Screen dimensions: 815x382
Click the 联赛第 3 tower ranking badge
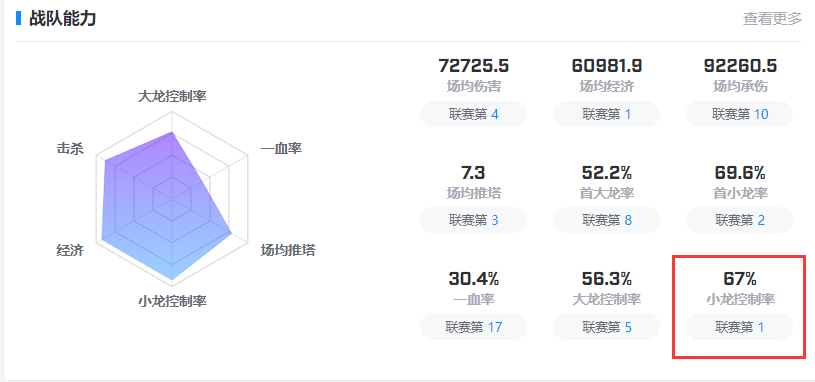pos(474,220)
